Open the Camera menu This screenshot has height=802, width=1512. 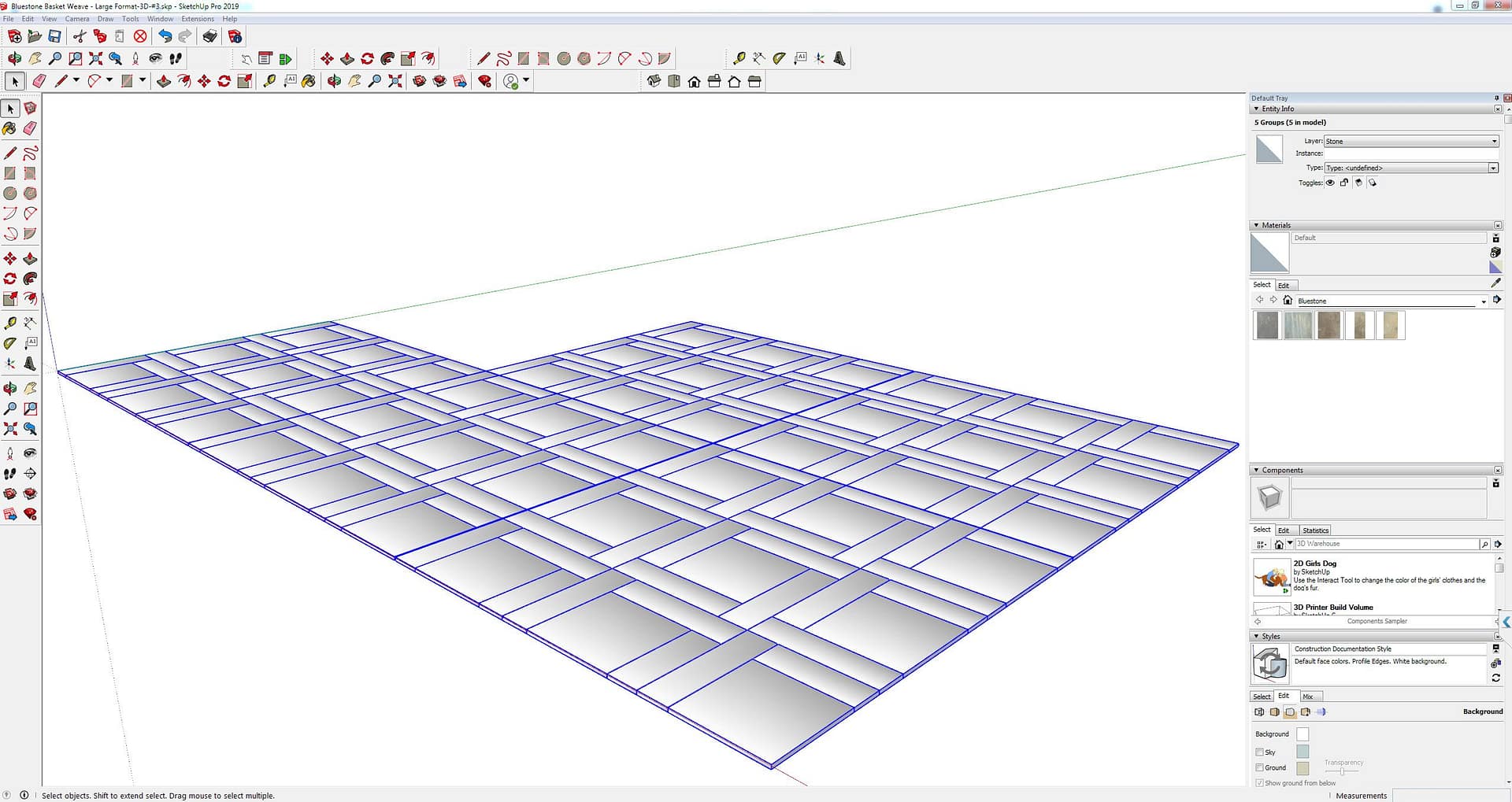coord(76,19)
